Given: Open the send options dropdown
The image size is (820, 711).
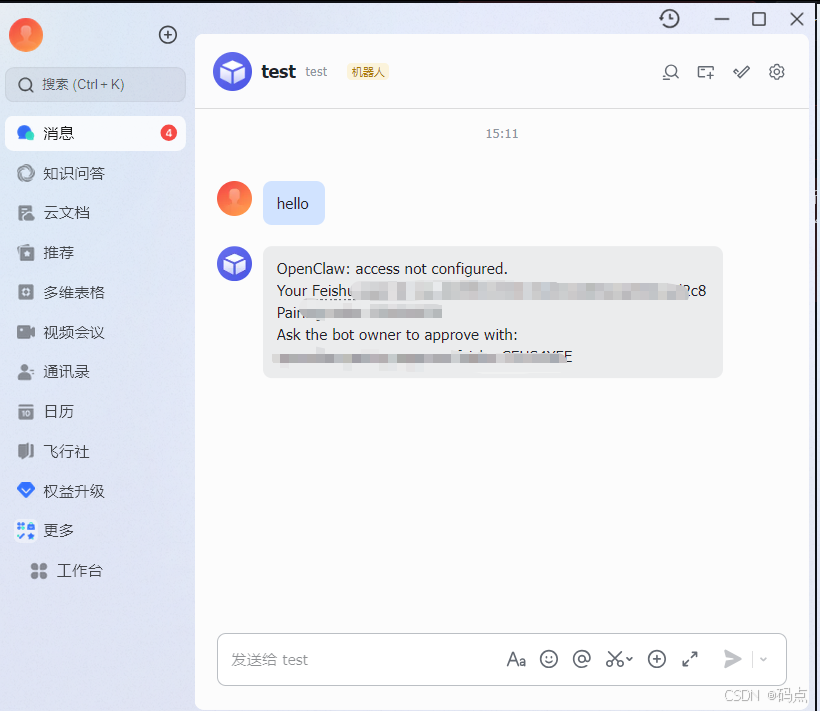Looking at the screenshot, I should point(764,659).
